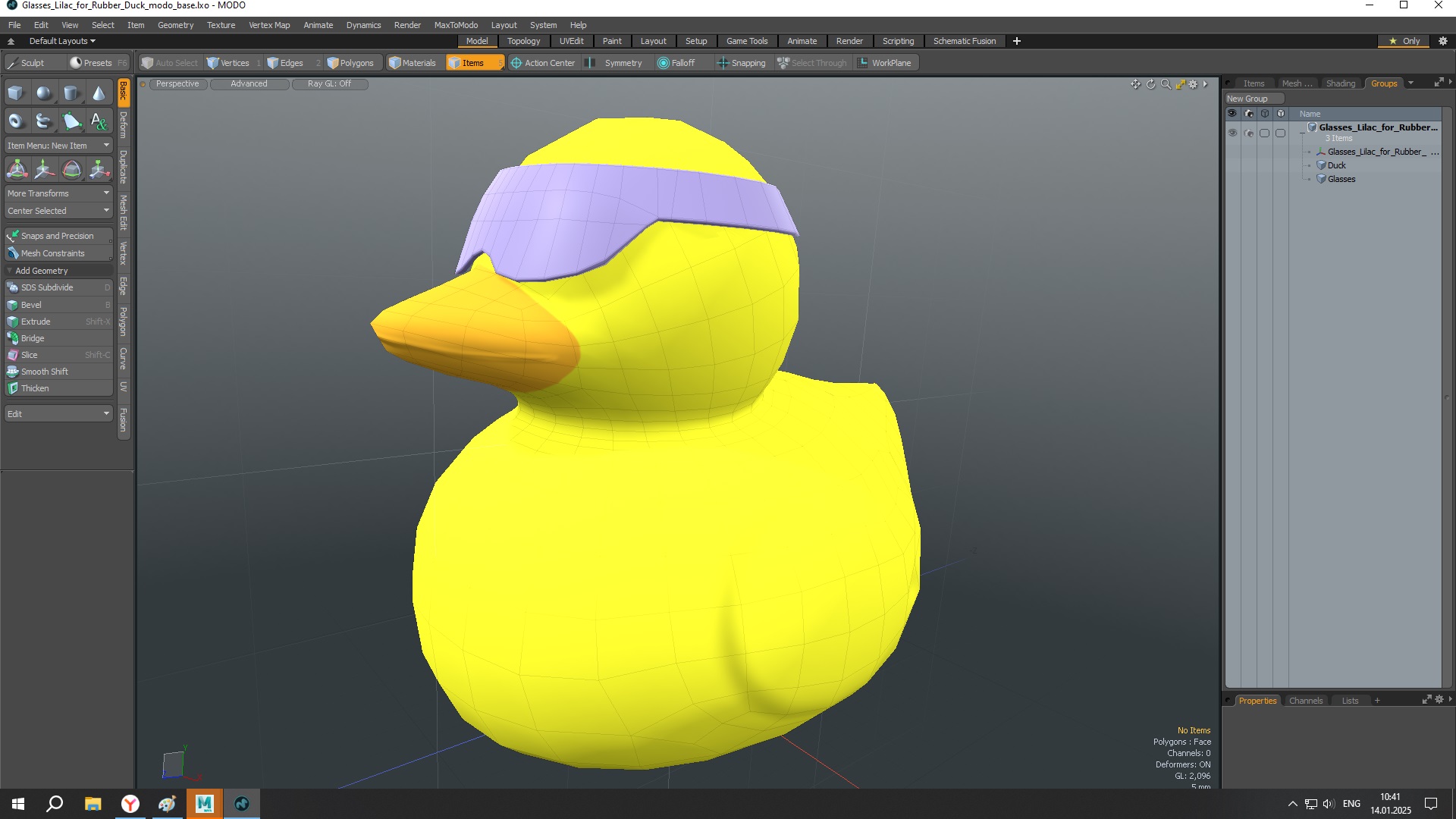Image resolution: width=1456 pixels, height=819 pixels.
Task: Switch to the Deform vertical tab
Action: [123, 124]
